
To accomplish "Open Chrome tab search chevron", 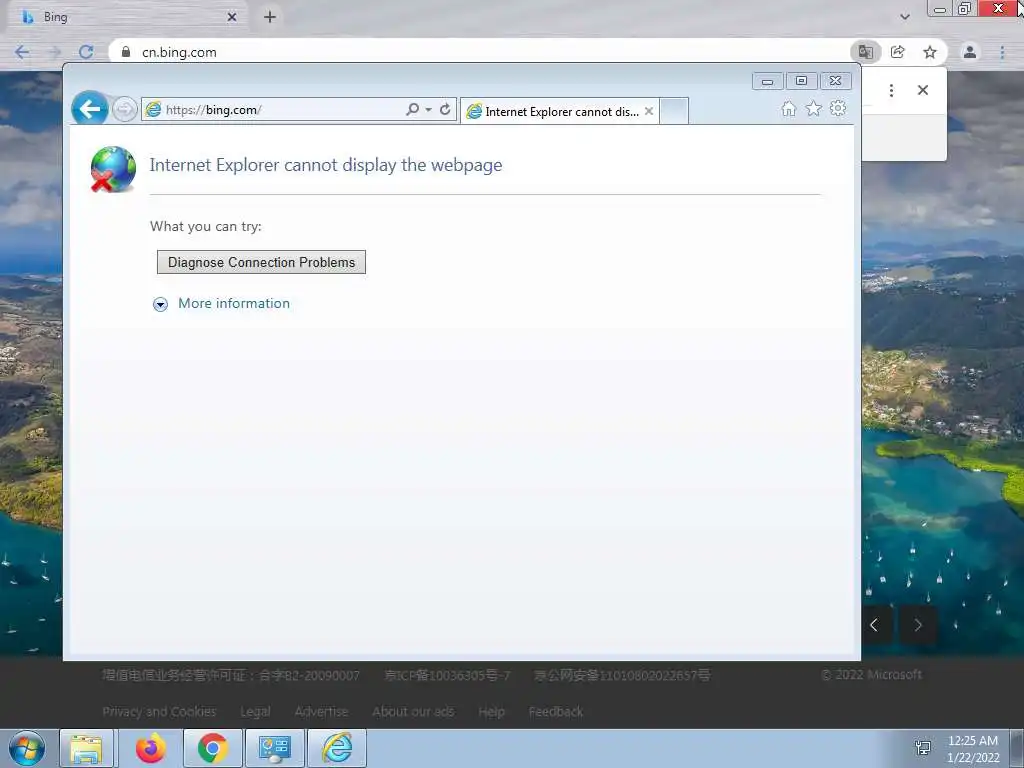I will tap(905, 17).
